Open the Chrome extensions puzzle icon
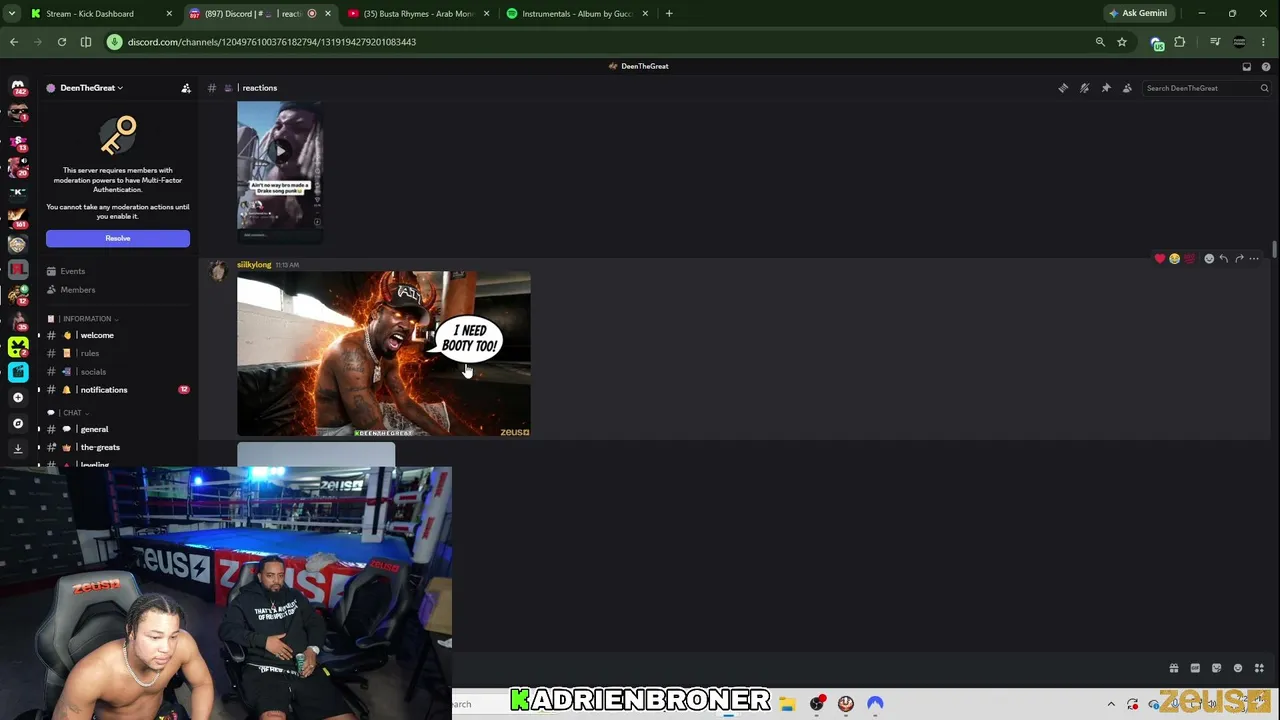The image size is (1280, 720). [x=1180, y=42]
